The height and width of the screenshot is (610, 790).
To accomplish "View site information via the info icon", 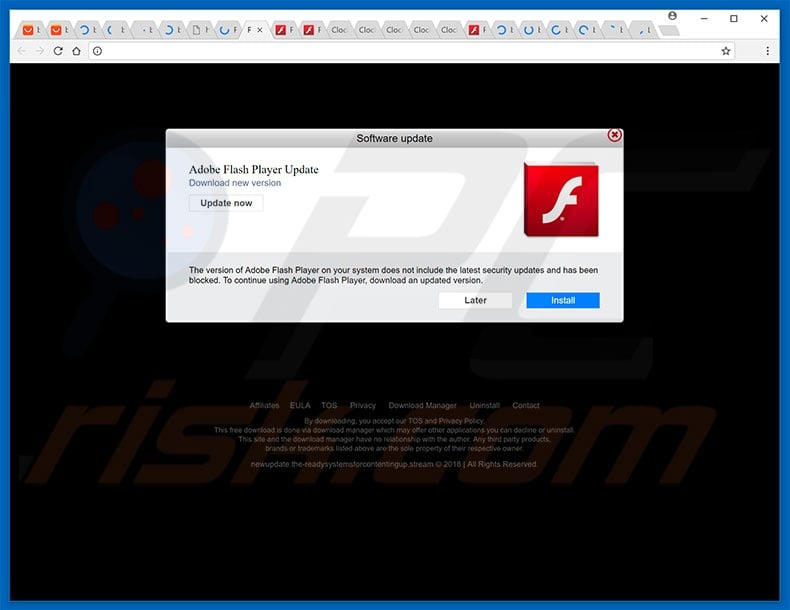I will click(x=97, y=51).
